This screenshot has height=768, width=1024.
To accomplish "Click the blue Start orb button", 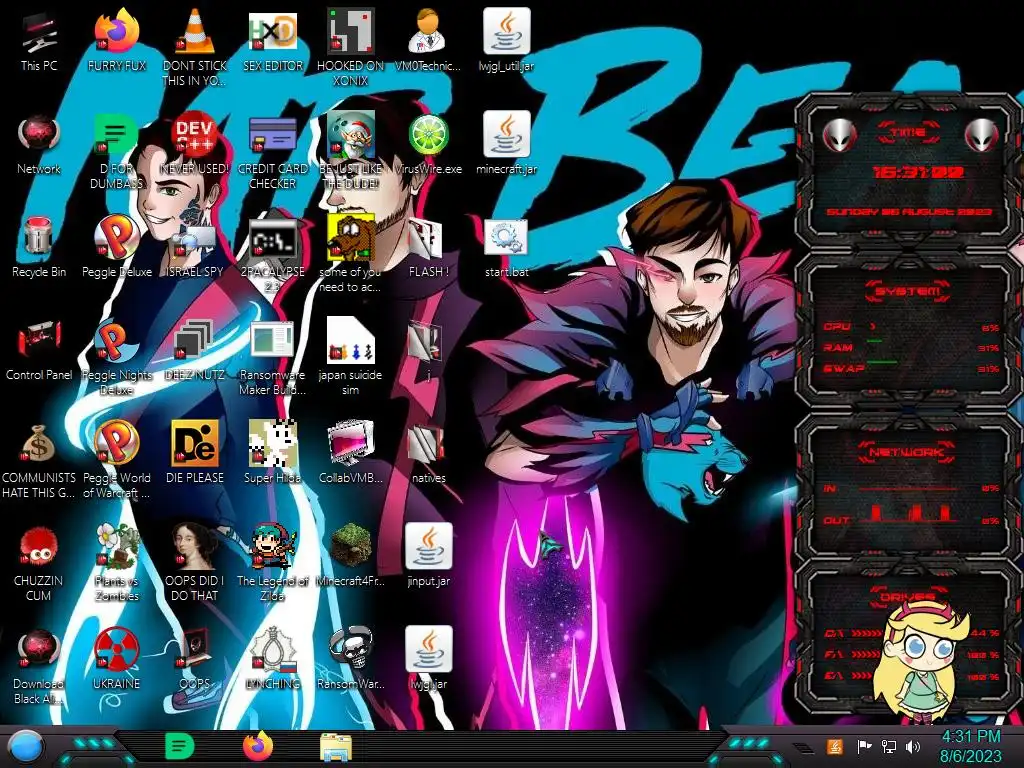I will (x=25, y=747).
